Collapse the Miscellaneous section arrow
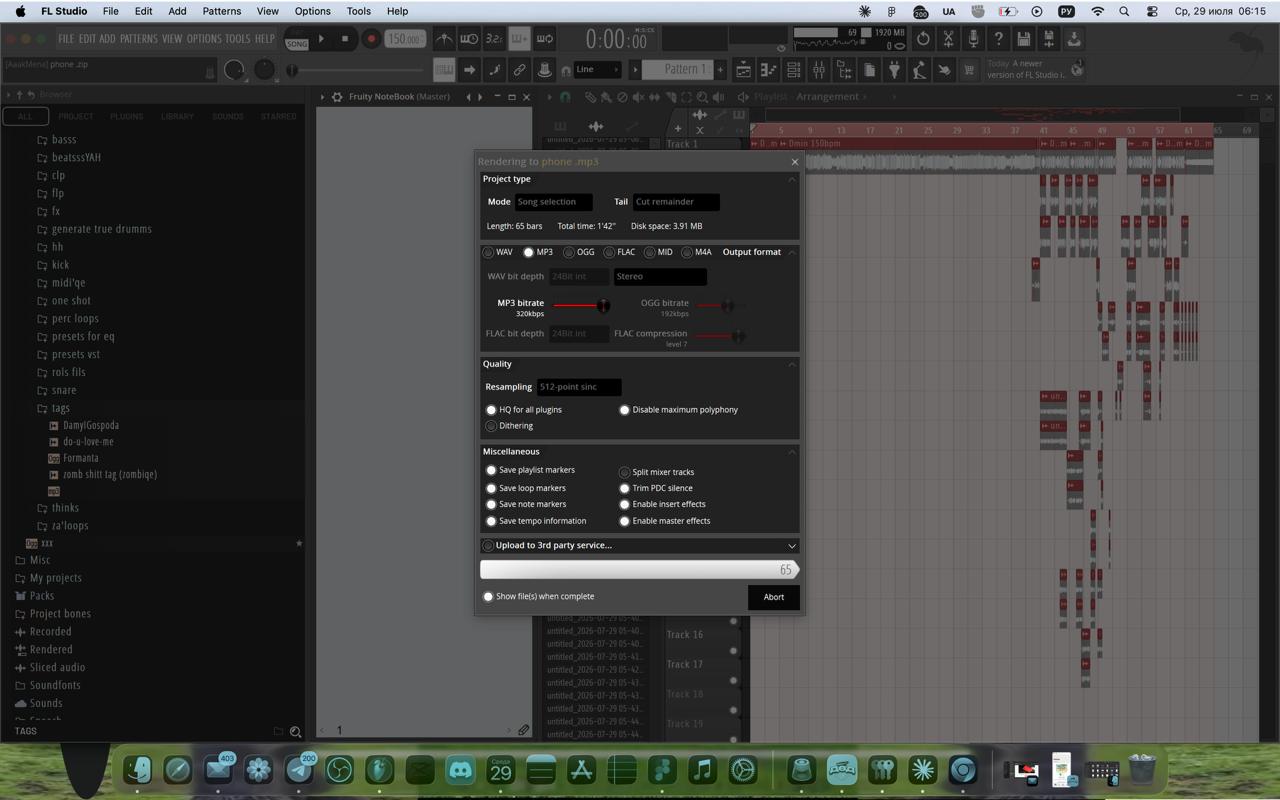The width and height of the screenshot is (1280, 800). pyautogui.click(x=792, y=452)
